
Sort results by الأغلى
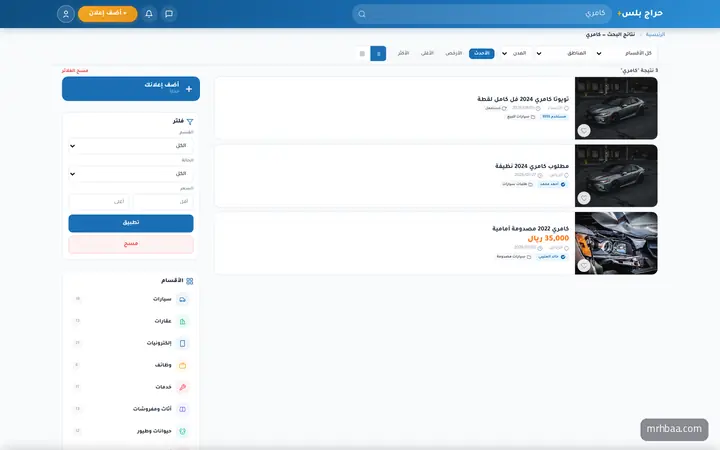(x=428, y=54)
